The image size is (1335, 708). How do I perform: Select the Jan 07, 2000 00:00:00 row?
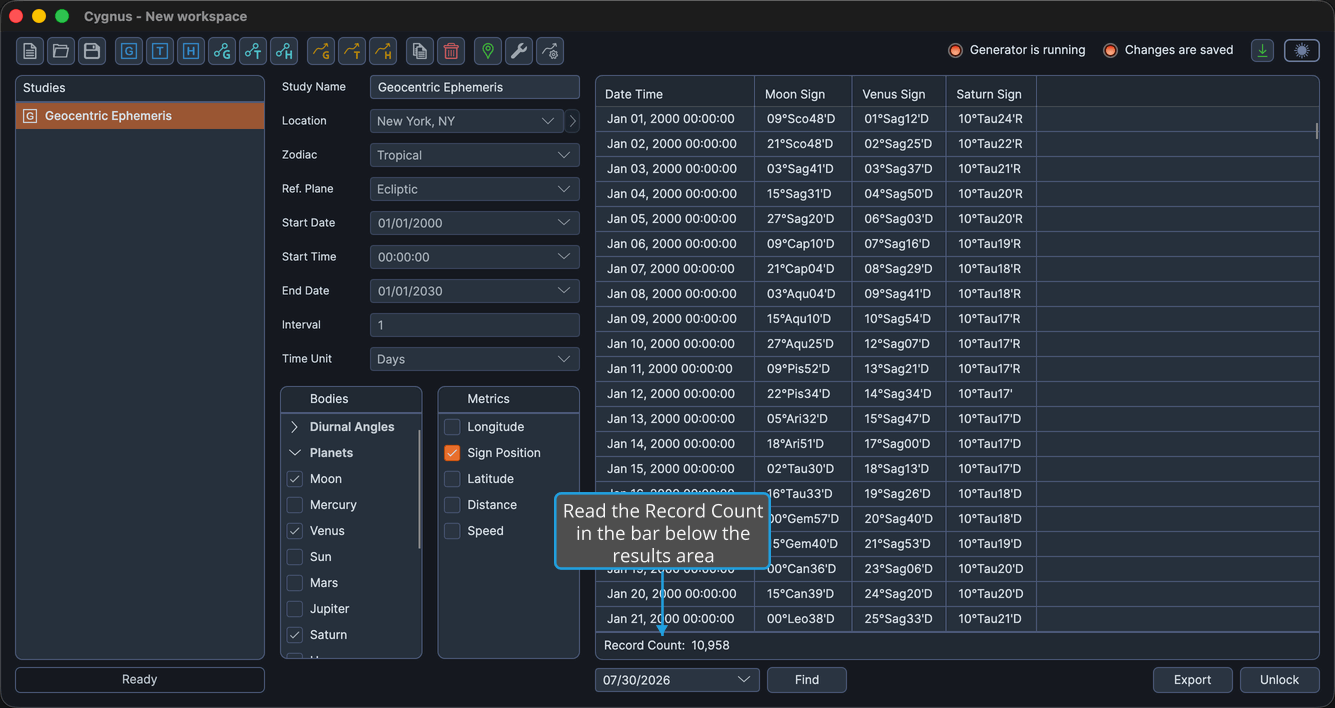(957, 269)
